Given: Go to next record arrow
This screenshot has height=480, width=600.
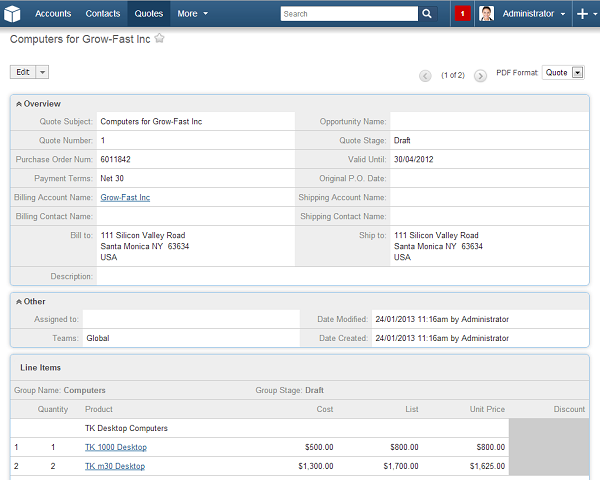Looking at the screenshot, I should [x=481, y=75].
